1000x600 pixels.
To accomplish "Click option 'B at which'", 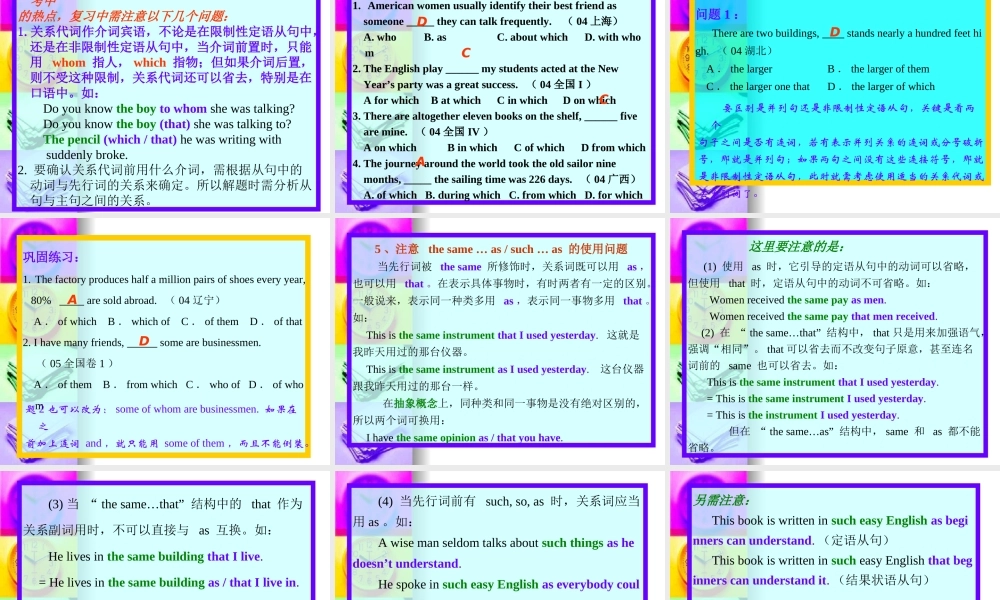I will (x=455, y=100).
